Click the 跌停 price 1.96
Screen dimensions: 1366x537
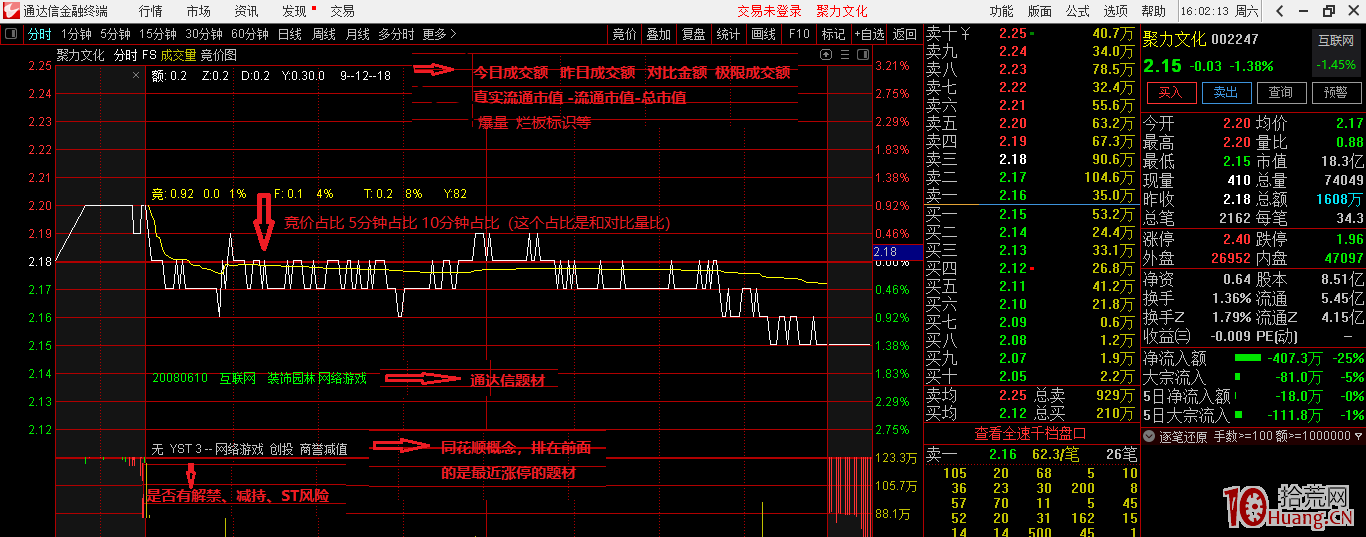tap(1349, 239)
